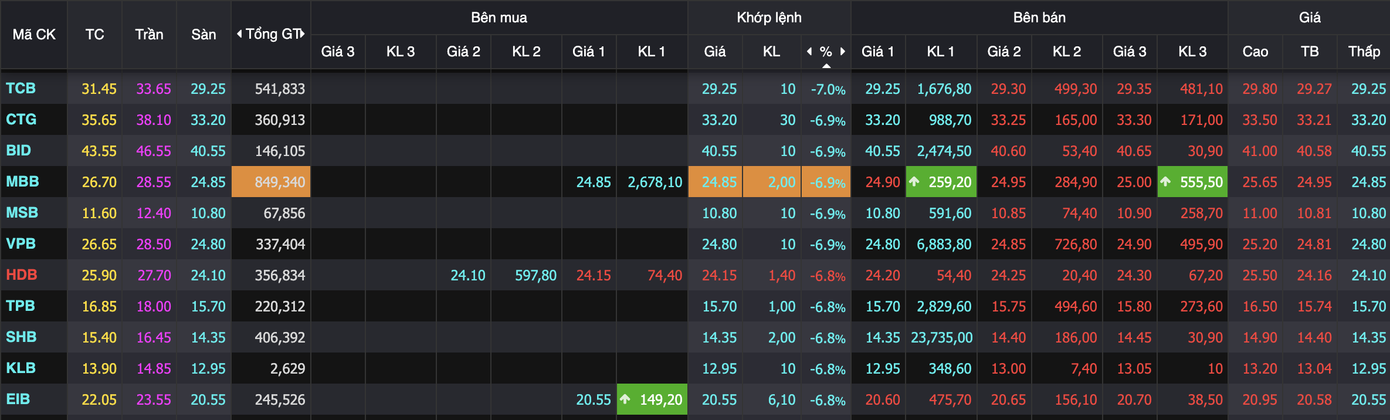Click green up-arrow in EIB buy KL 1 cell
This screenshot has width=1390, height=420.
pos(625,399)
